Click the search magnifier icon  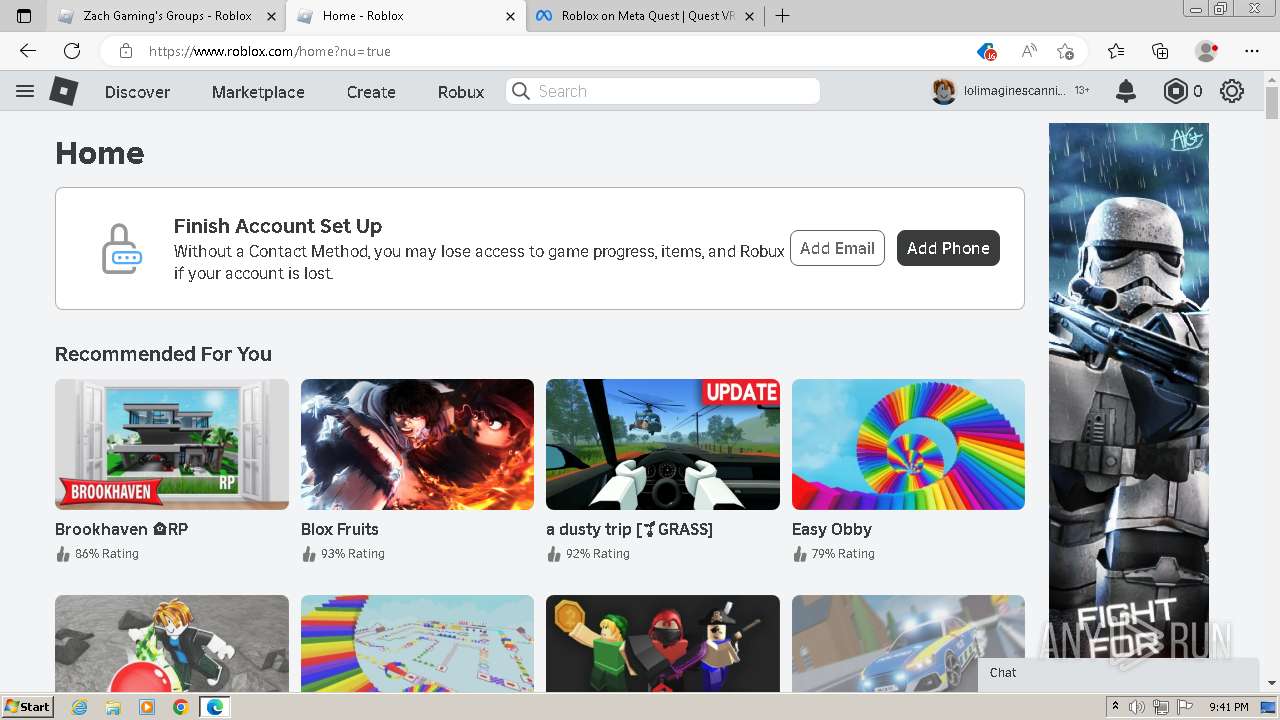(x=520, y=91)
